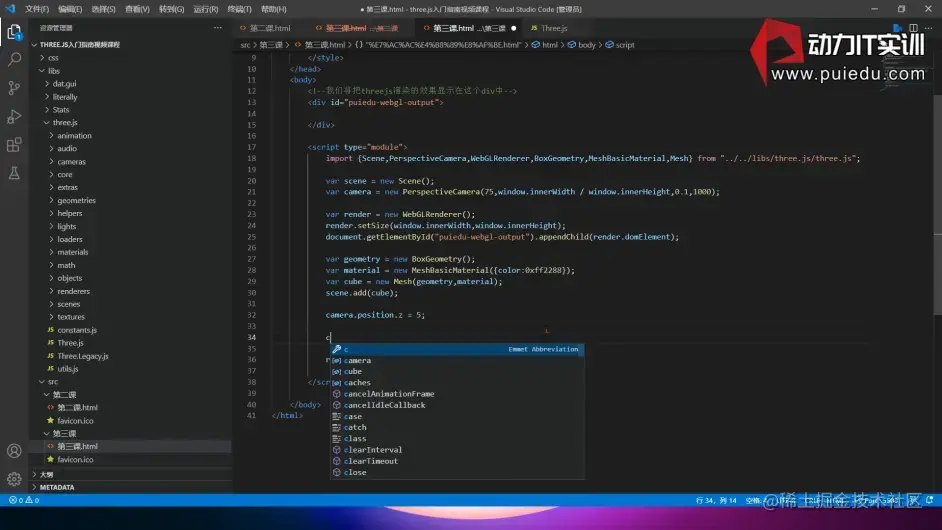Open the Testing flask icon
942x530 pixels.
tap(14, 174)
